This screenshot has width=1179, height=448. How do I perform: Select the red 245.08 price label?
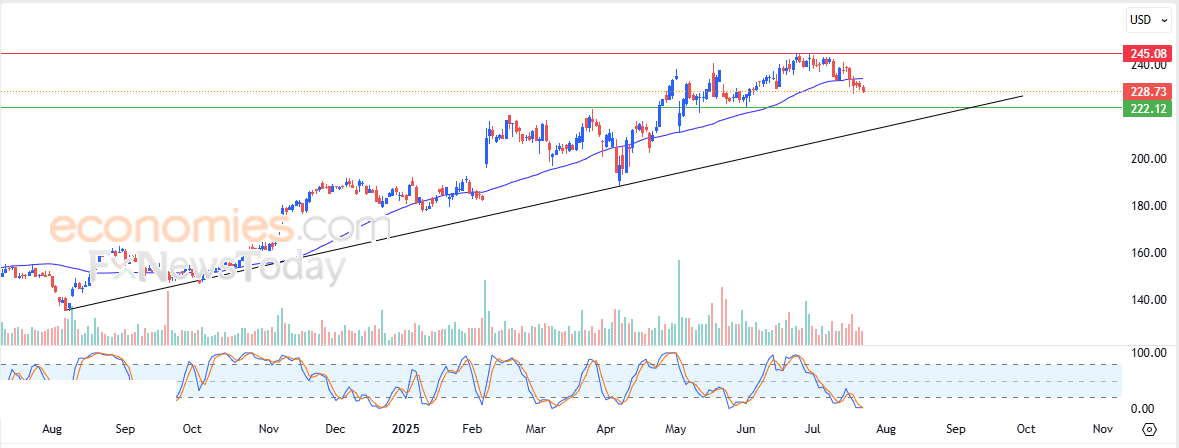(1147, 54)
